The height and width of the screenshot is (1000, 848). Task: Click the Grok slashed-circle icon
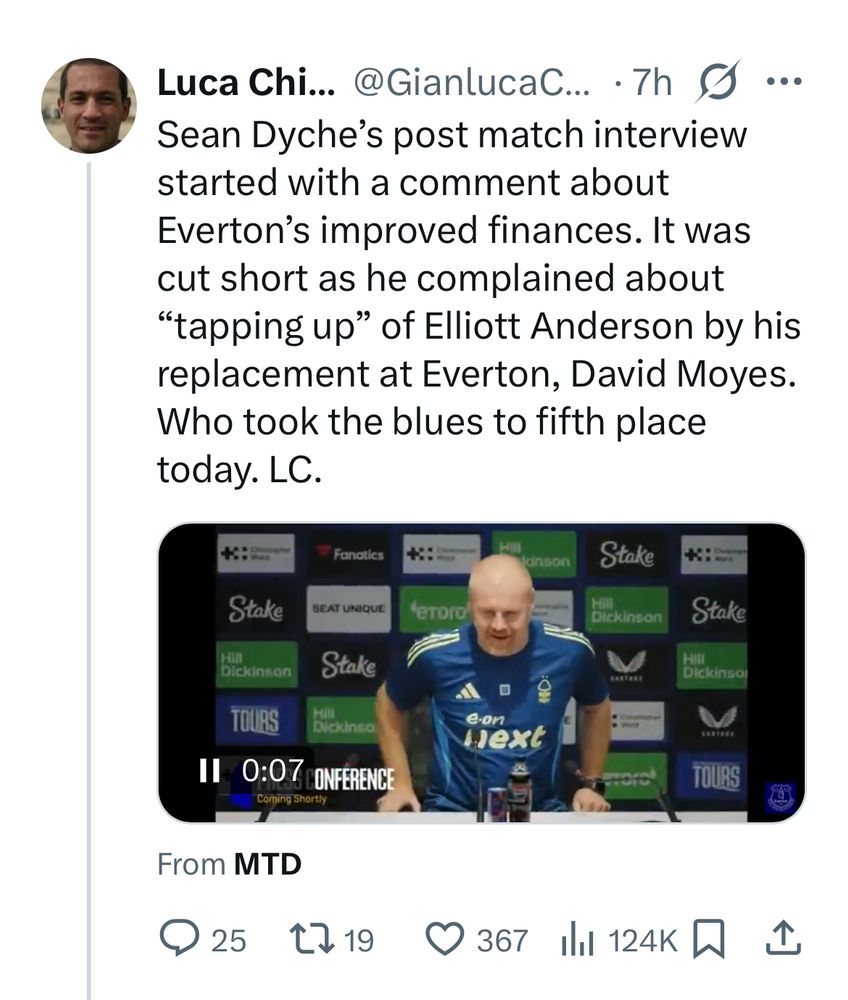pyautogui.click(x=716, y=84)
